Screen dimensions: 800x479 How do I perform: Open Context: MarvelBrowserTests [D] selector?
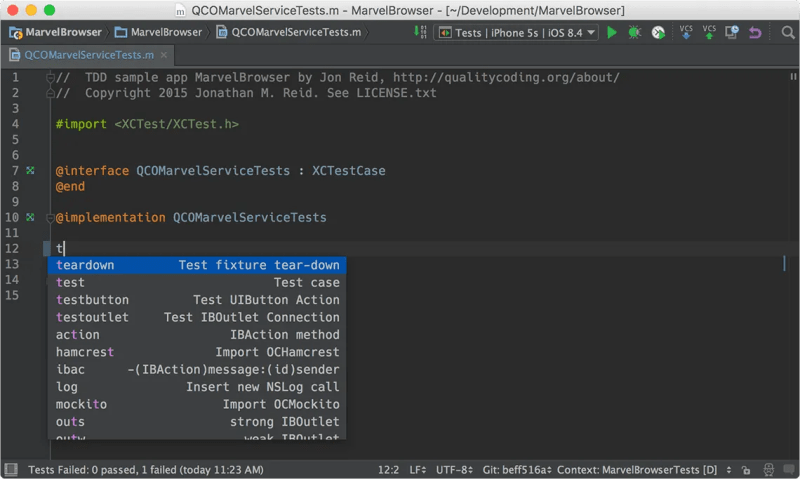pyautogui.click(x=644, y=470)
